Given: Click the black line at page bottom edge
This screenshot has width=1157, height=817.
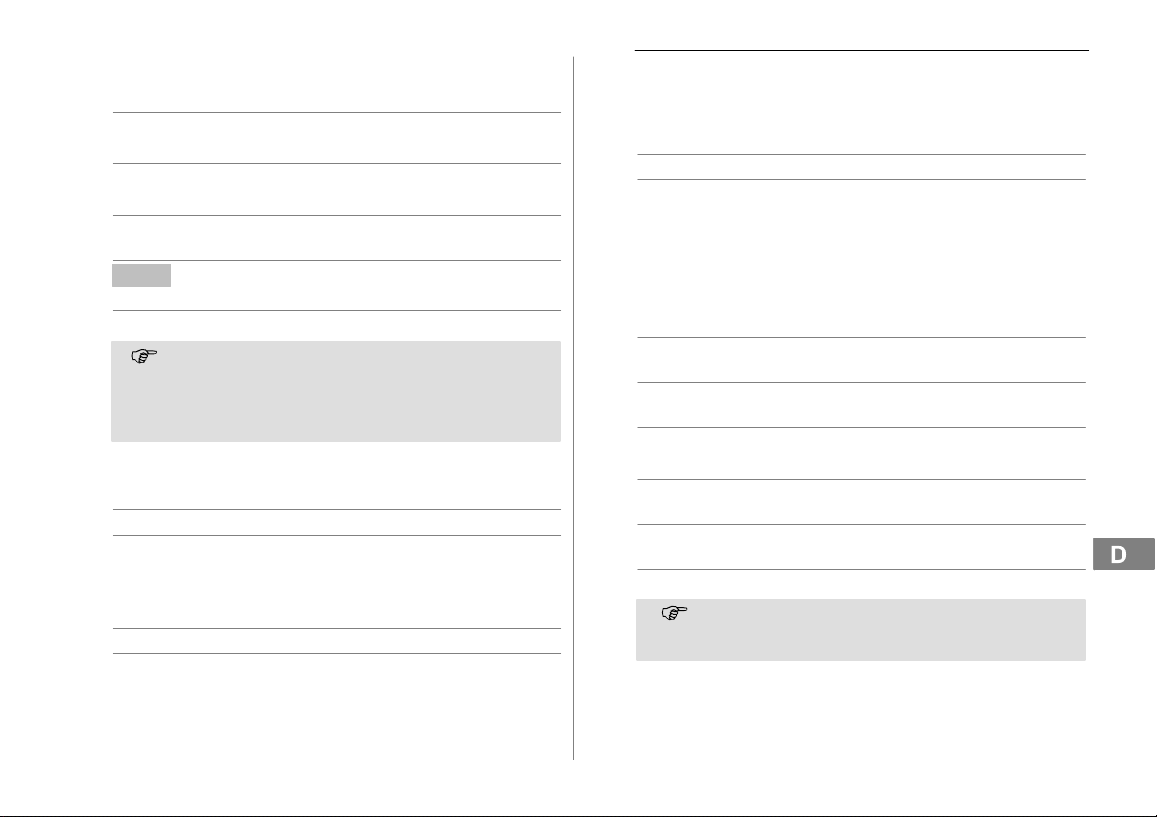Looking at the screenshot, I should click(x=578, y=816).
